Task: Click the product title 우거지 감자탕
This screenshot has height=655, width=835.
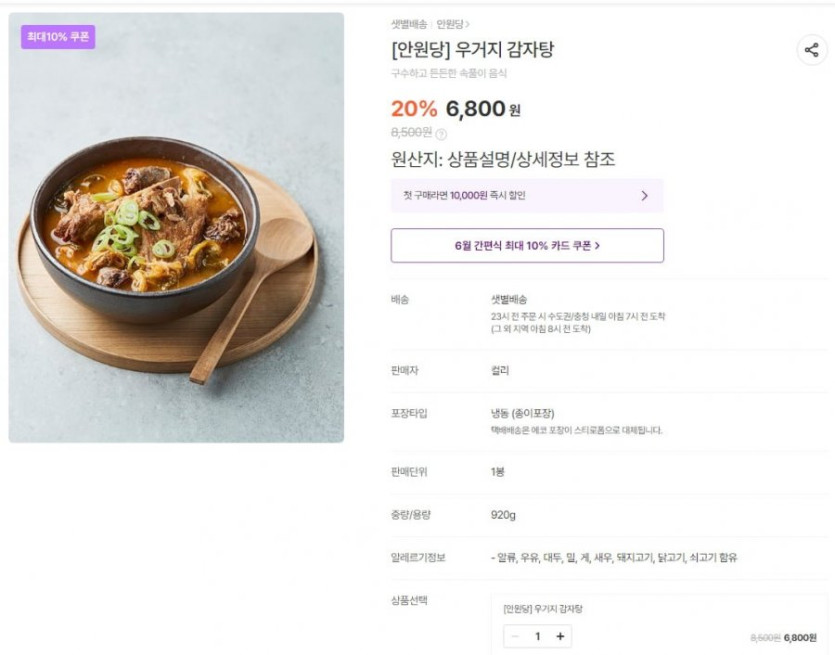Action: click(x=472, y=50)
